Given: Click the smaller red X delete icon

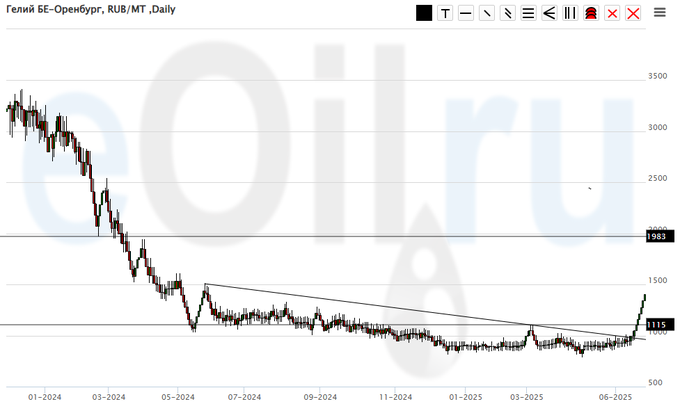Looking at the screenshot, I should 612,13.
